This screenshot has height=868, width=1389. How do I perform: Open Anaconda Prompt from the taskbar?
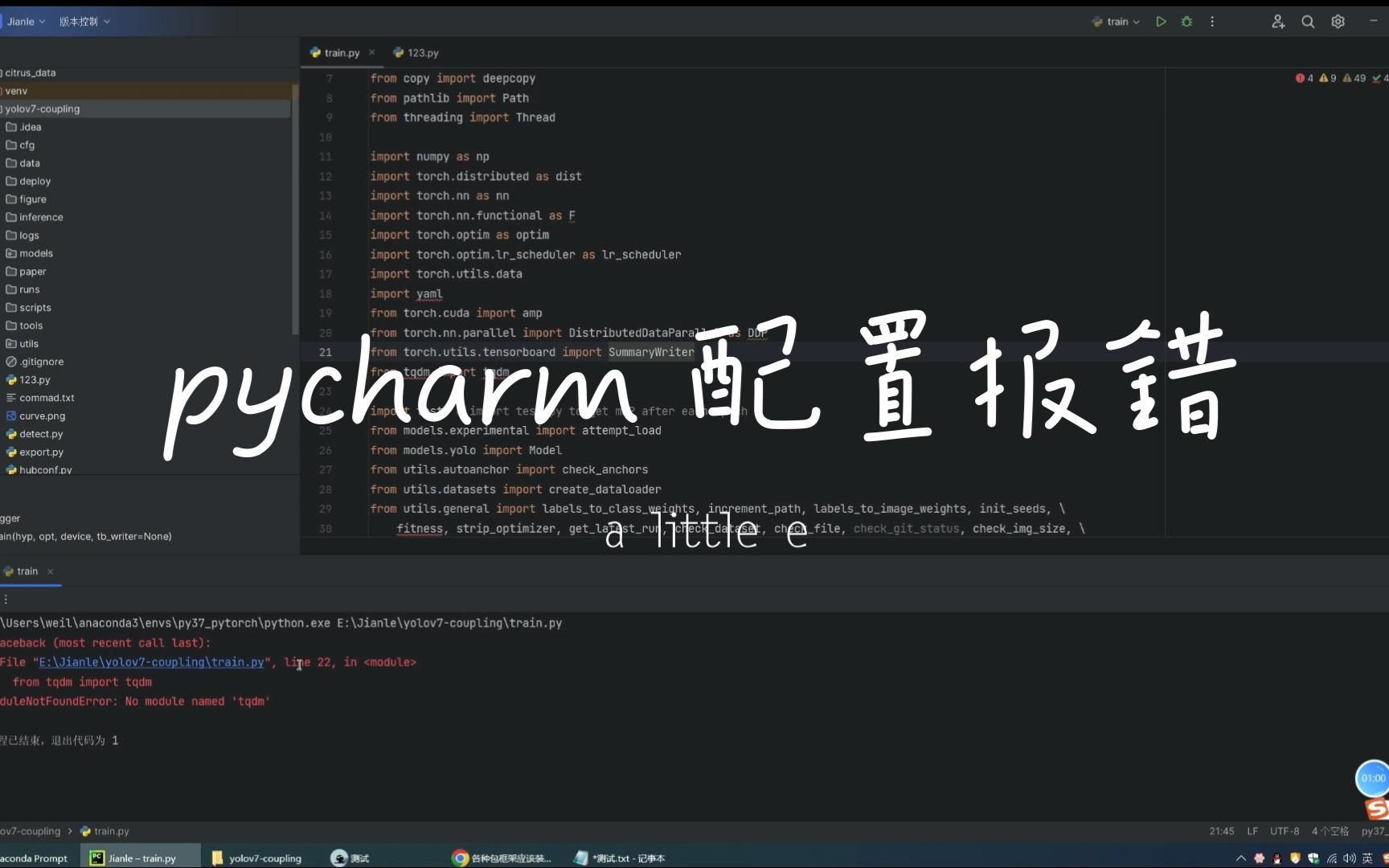(35, 858)
